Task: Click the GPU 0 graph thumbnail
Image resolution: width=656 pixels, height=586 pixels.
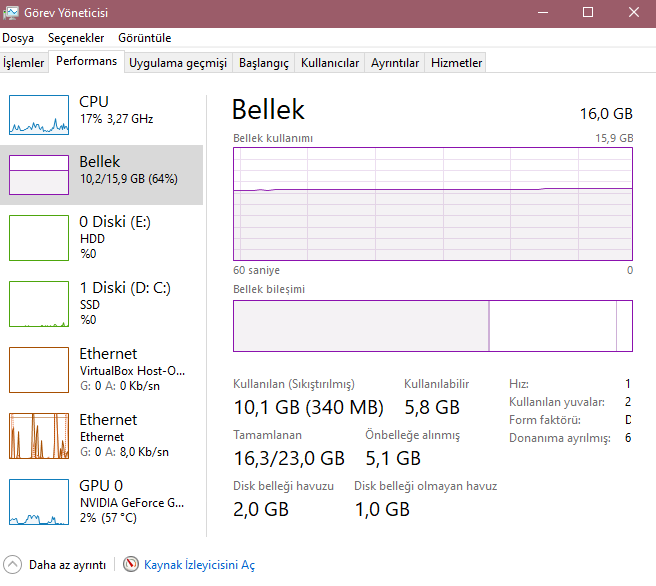Action: [x=39, y=502]
